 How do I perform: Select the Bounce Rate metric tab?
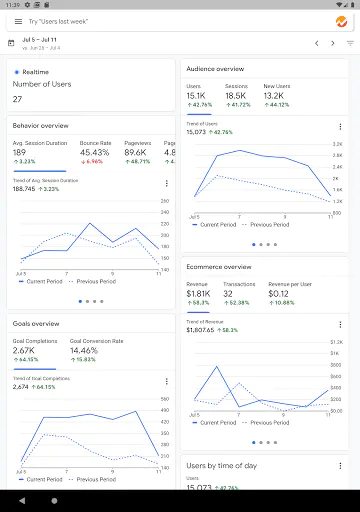(95, 152)
